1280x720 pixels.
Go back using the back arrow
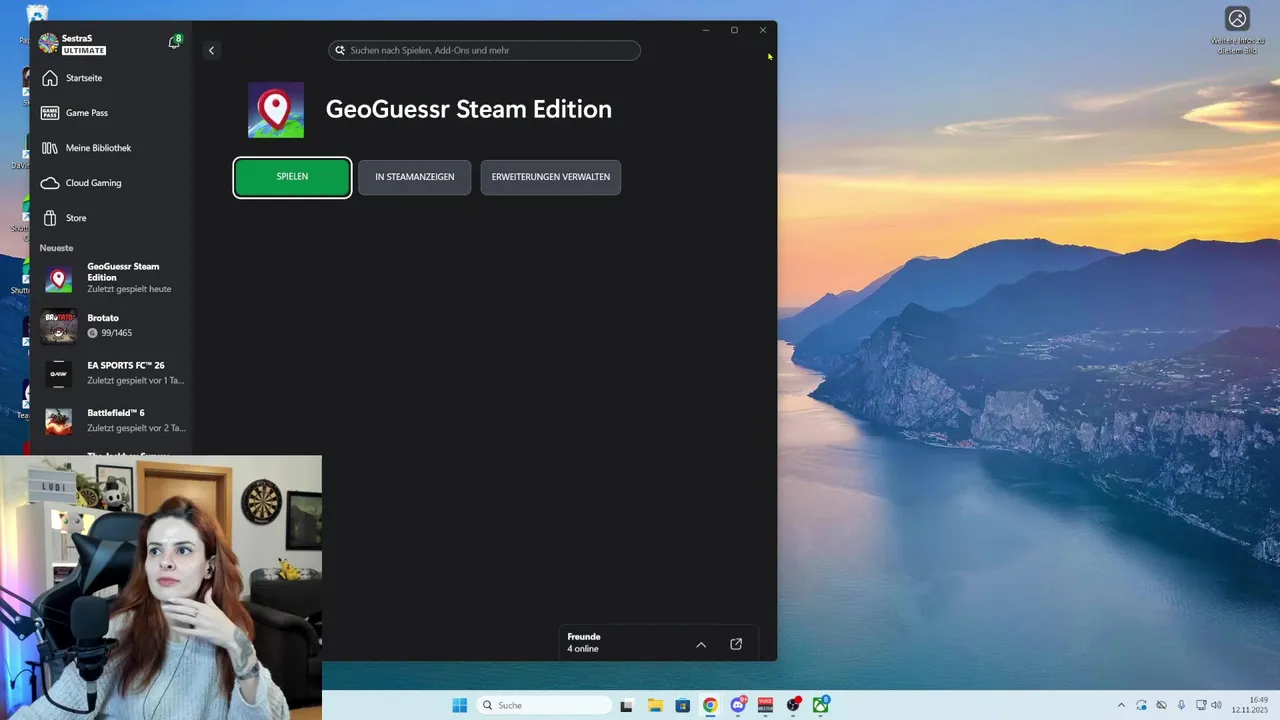[x=211, y=50]
